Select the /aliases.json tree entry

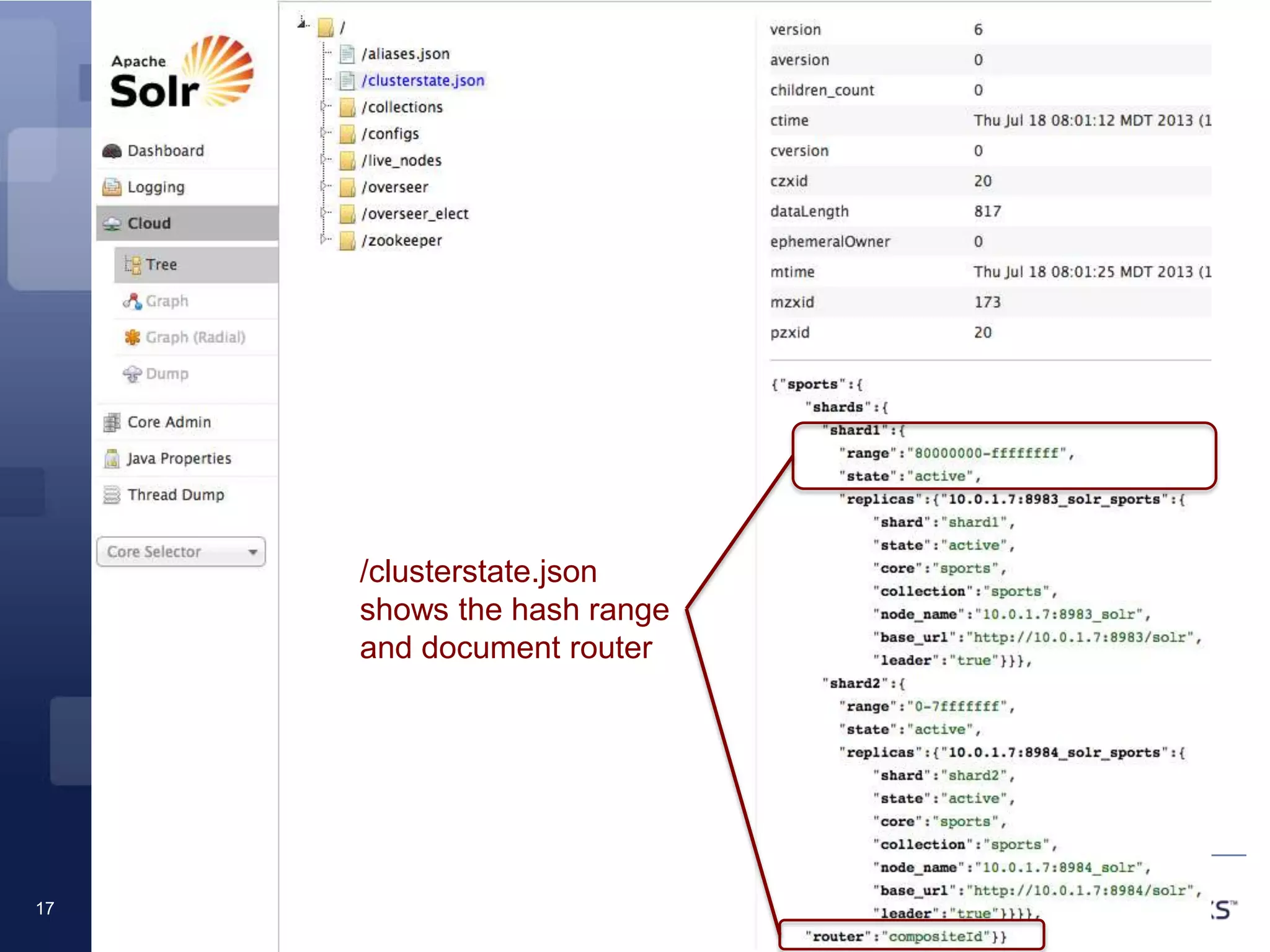406,54
